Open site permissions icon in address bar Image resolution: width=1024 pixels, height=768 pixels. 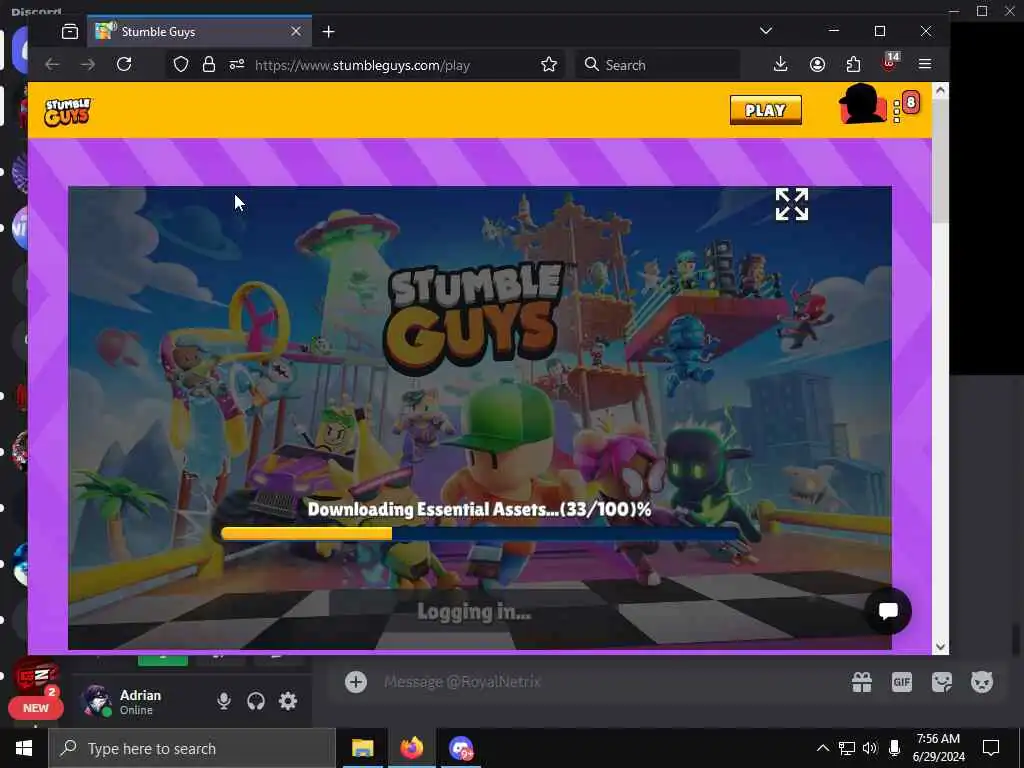(236, 64)
